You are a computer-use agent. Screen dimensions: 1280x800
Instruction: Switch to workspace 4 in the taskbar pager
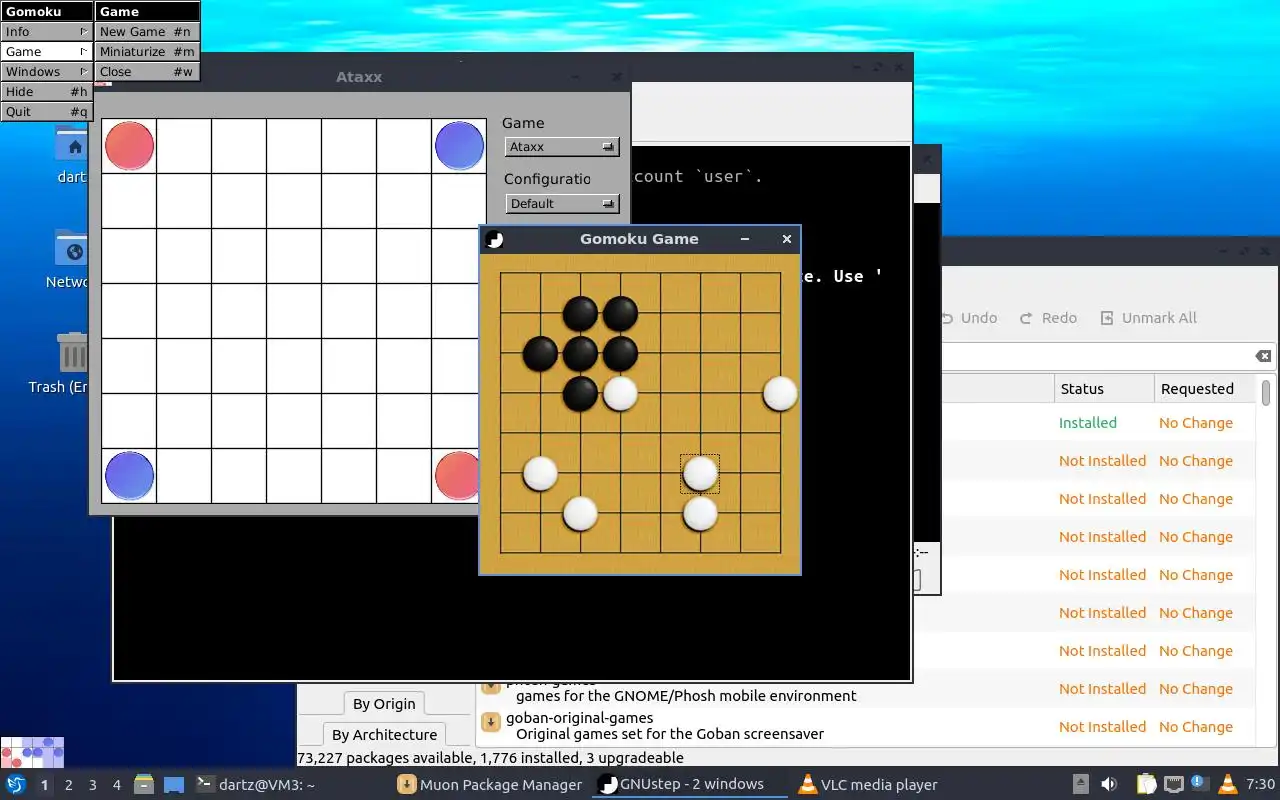[x=117, y=785]
